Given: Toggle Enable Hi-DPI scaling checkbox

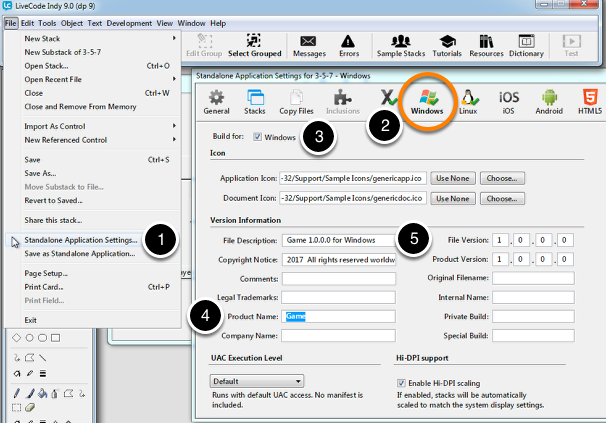Looking at the screenshot, I should [x=402, y=383].
